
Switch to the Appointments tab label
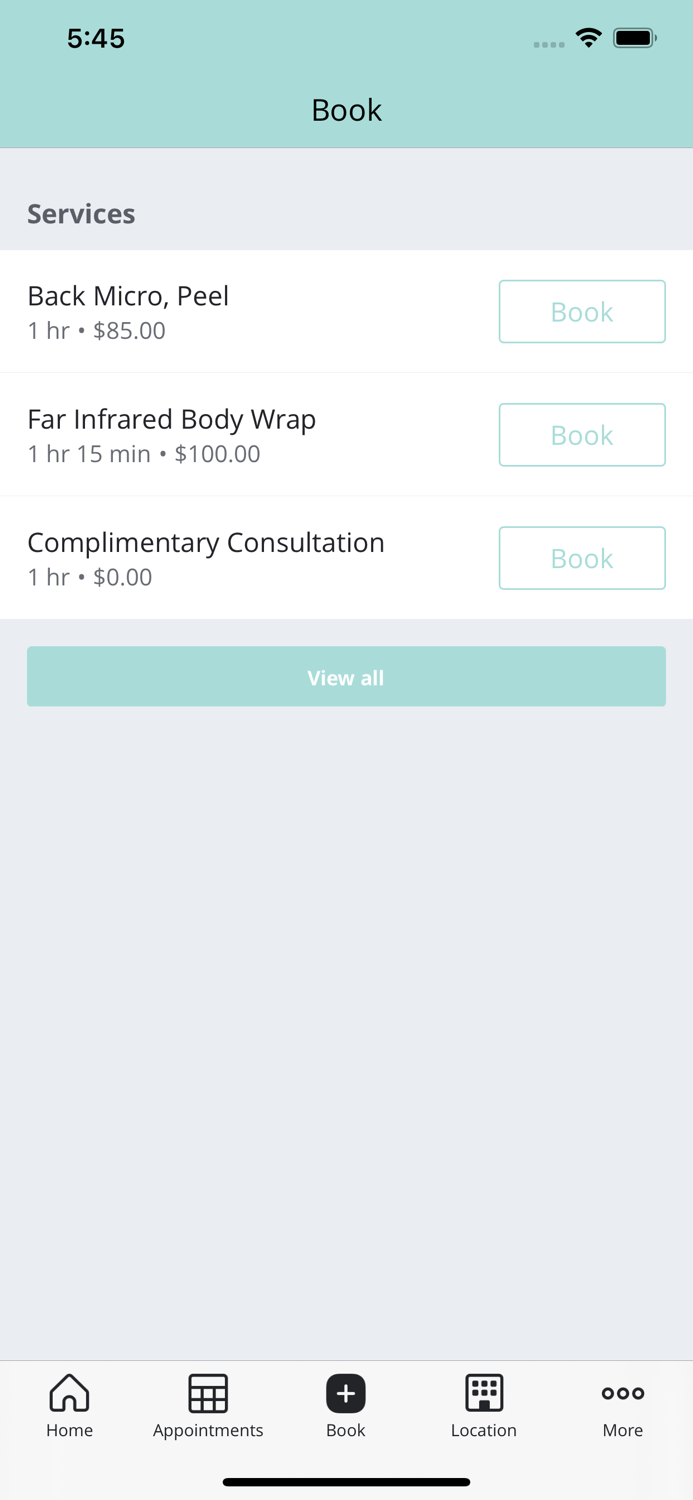208,1430
